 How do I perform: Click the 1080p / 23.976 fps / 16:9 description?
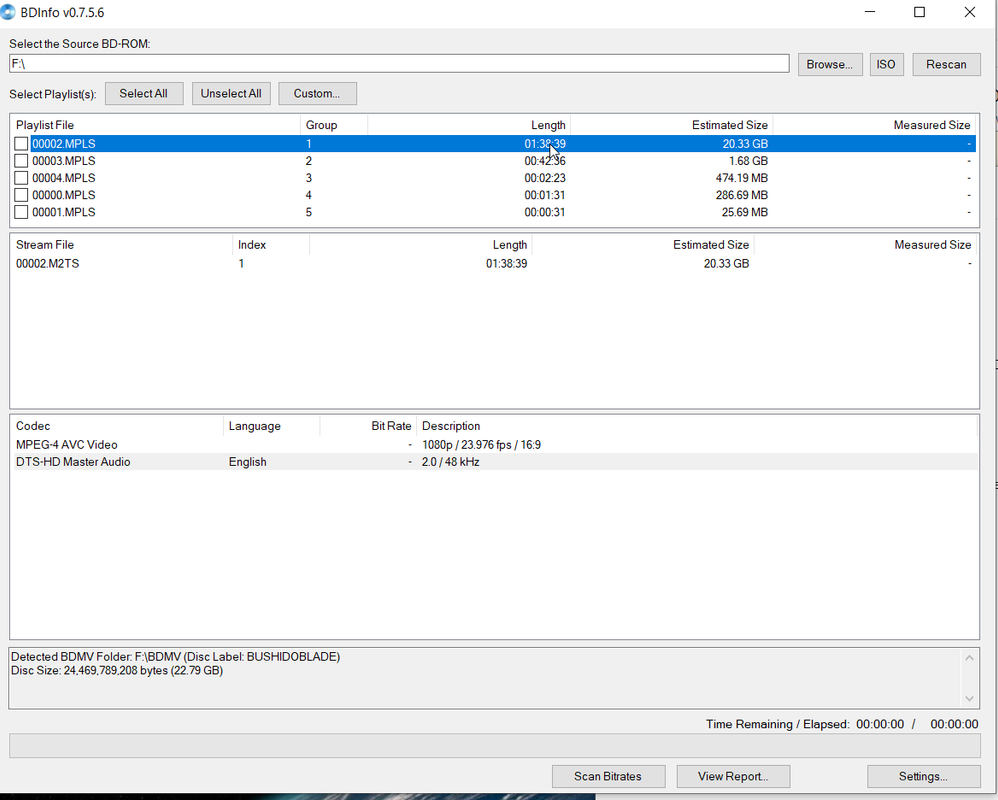click(481, 445)
